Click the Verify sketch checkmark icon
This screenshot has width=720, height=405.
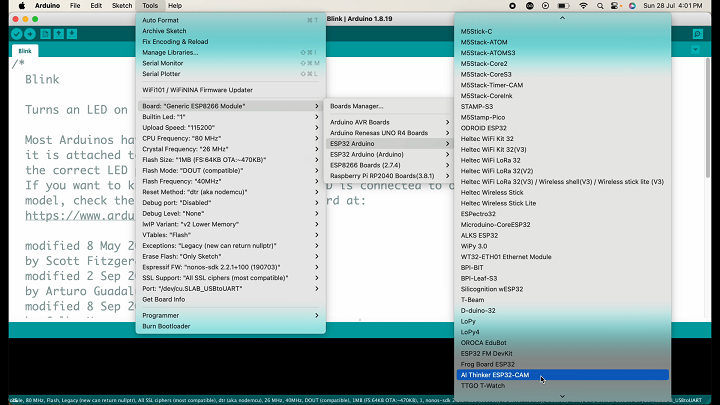click(x=17, y=34)
